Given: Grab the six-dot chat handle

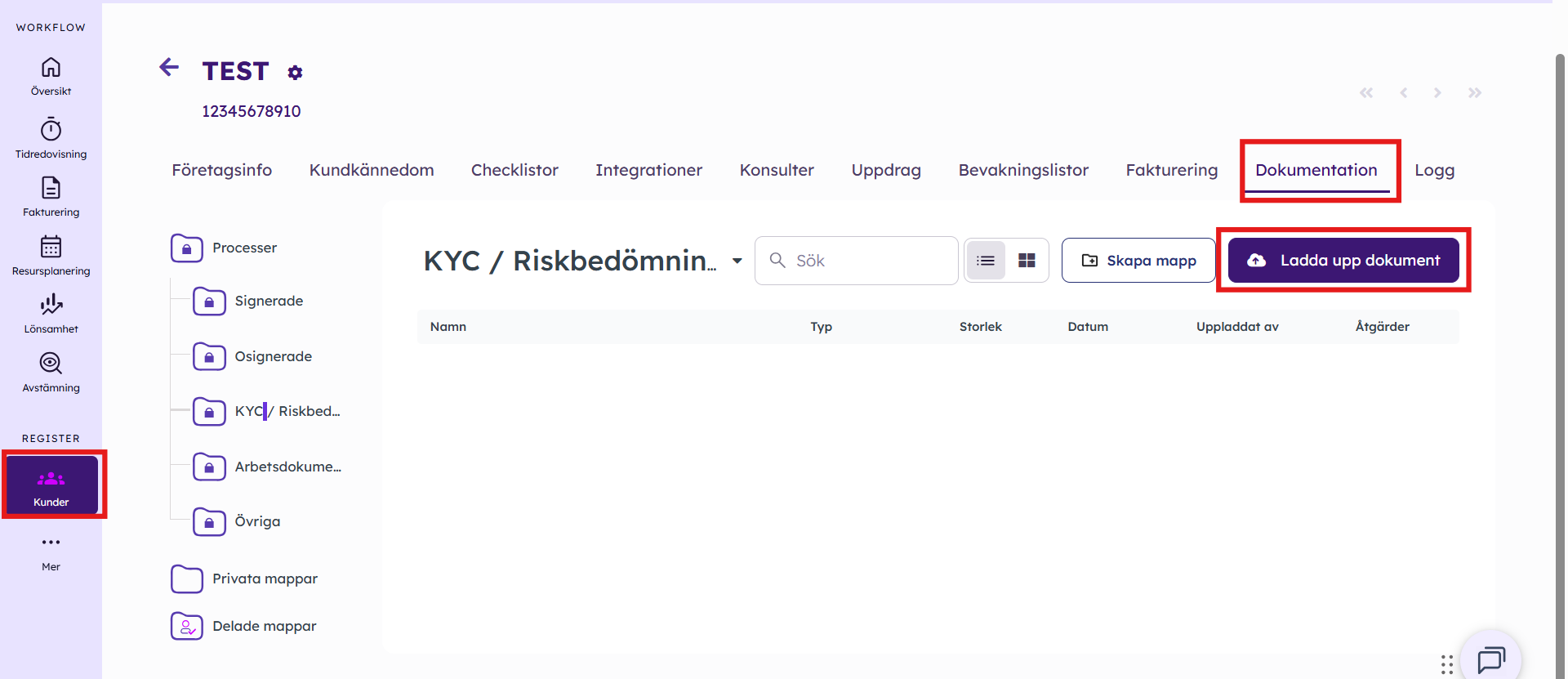Looking at the screenshot, I should (x=1447, y=664).
